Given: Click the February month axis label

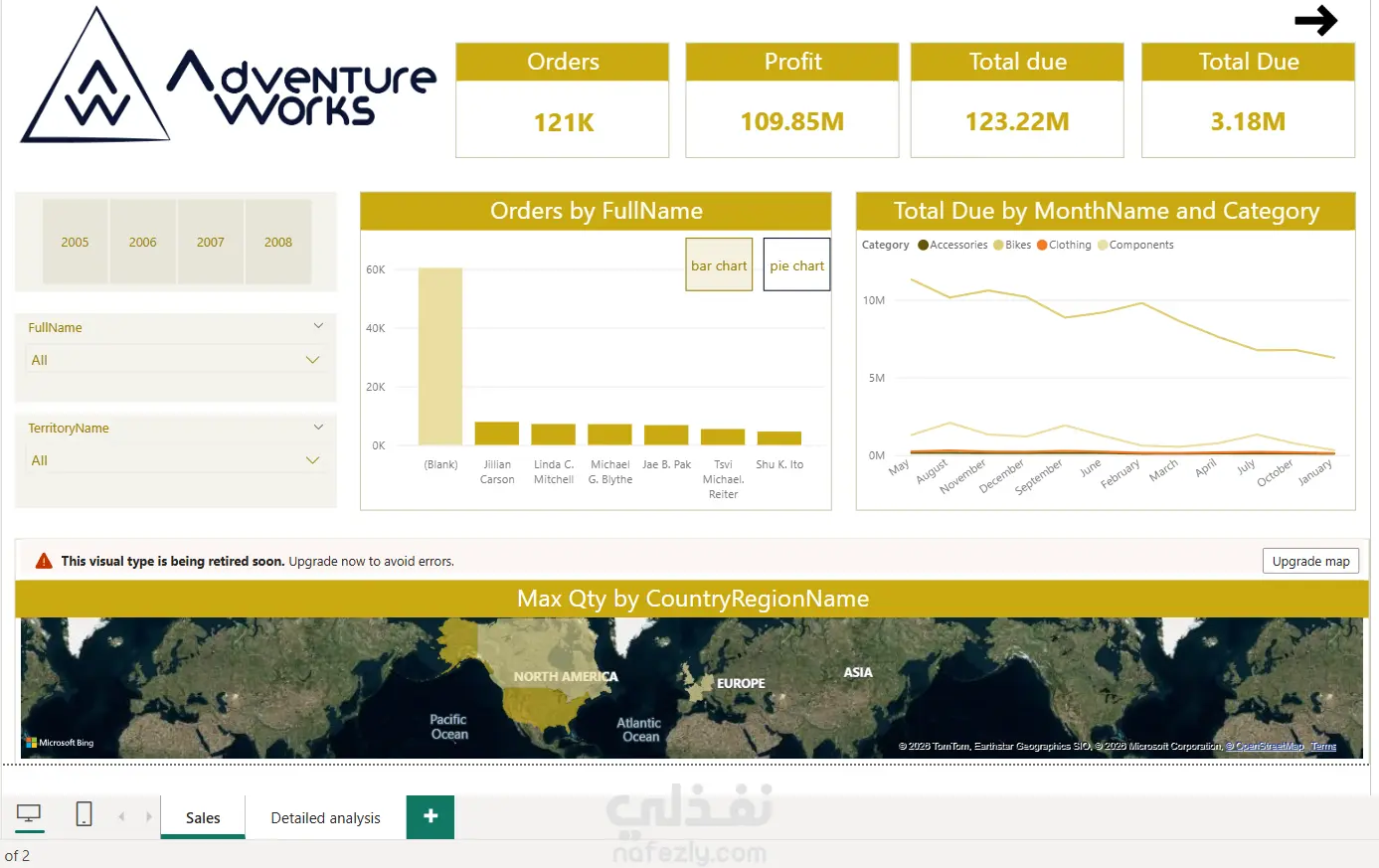Looking at the screenshot, I should click(x=1120, y=473).
